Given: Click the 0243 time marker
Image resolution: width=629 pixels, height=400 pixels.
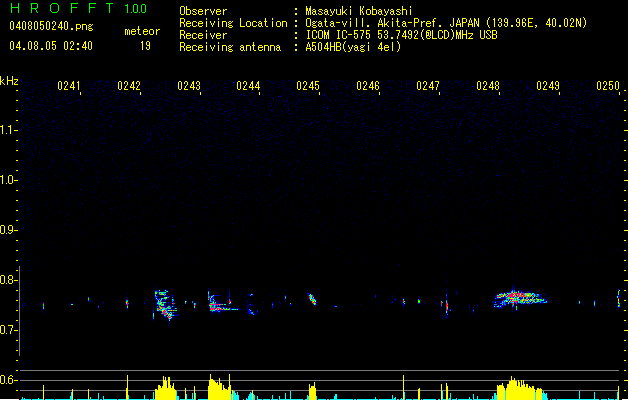Looking at the screenshot, I should pos(189,86).
